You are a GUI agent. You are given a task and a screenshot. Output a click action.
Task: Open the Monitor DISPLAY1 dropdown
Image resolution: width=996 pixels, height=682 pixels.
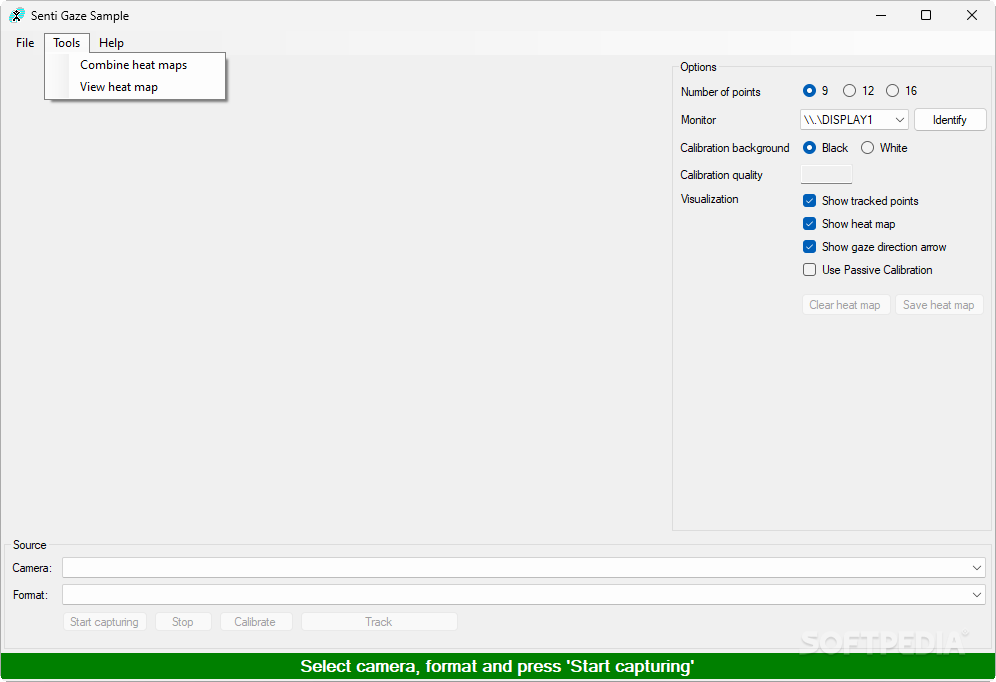(854, 119)
